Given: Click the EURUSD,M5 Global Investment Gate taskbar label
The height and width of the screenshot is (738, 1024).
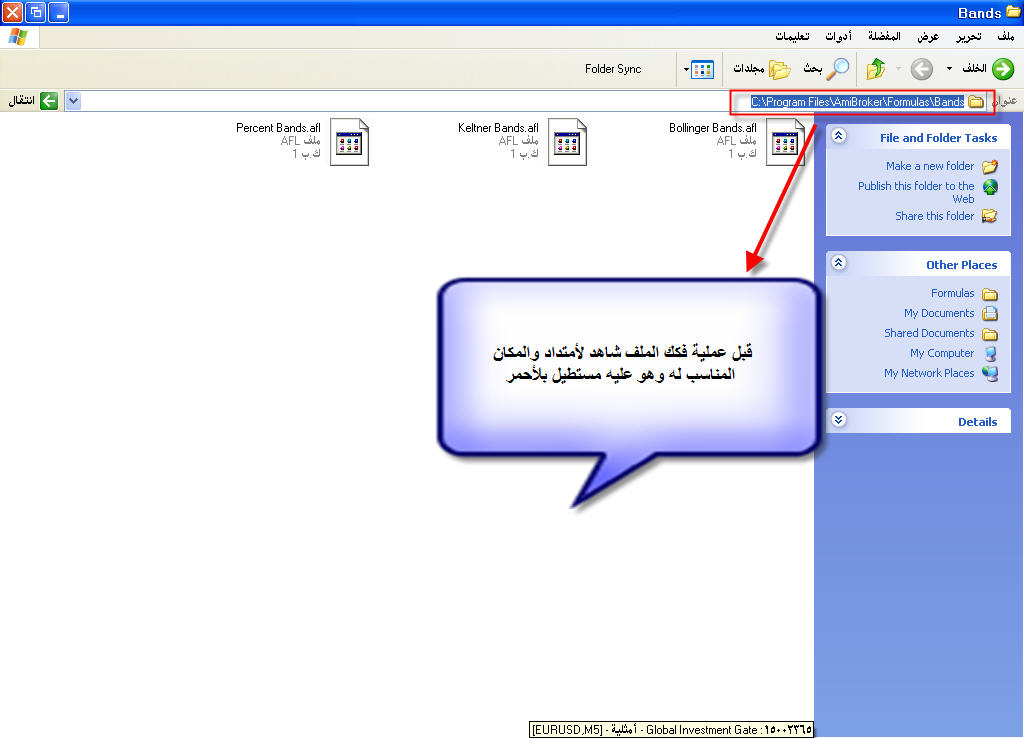Looking at the screenshot, I should click(x=671, y=729).
